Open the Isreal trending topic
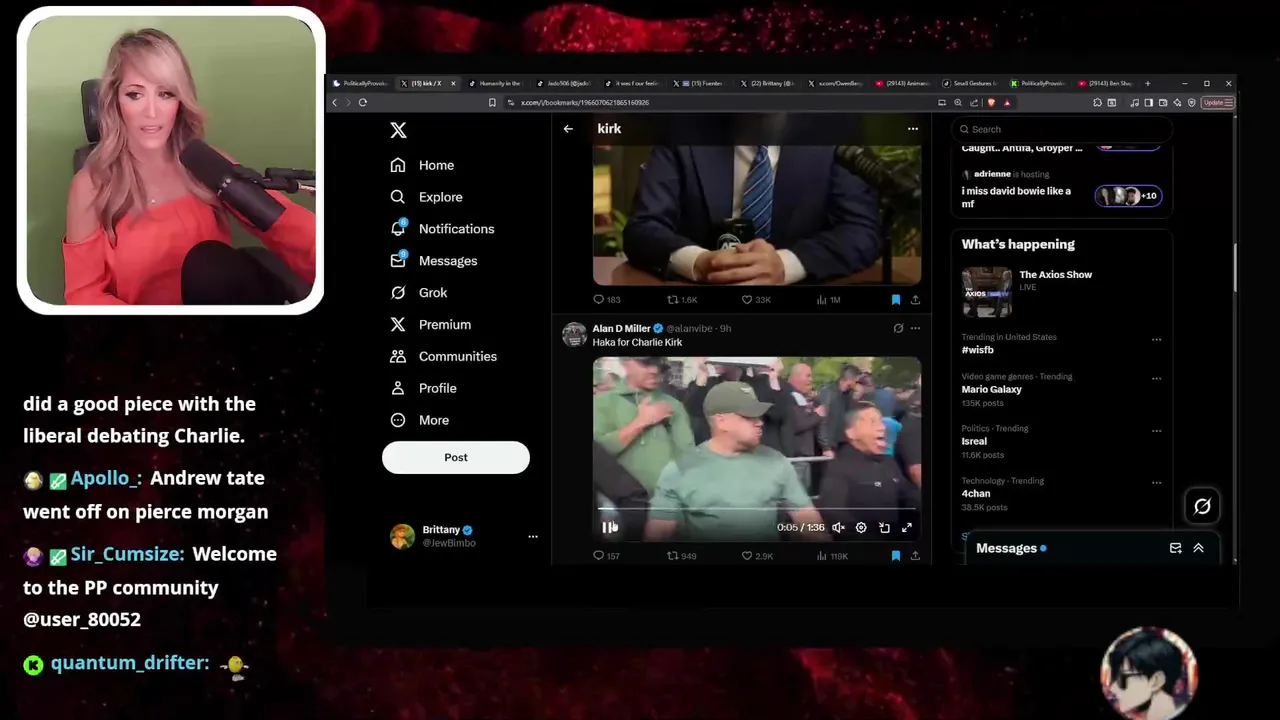The width and height of the screenshot is (1280, 720). click(974, 441)
